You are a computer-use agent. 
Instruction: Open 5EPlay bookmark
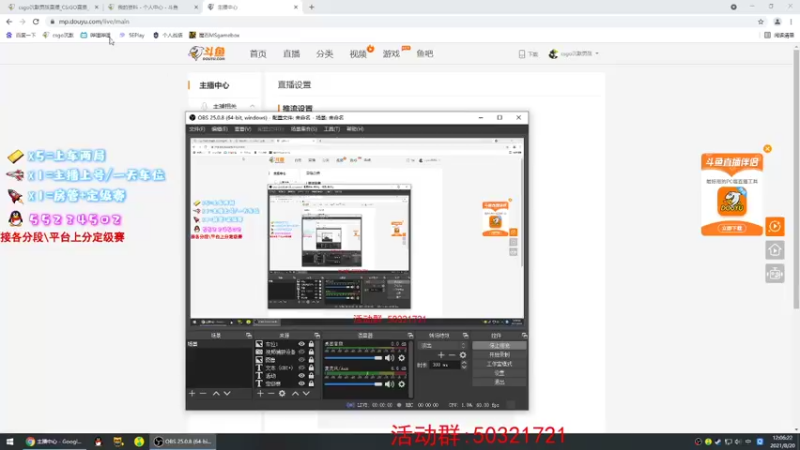tap(132, 35)
